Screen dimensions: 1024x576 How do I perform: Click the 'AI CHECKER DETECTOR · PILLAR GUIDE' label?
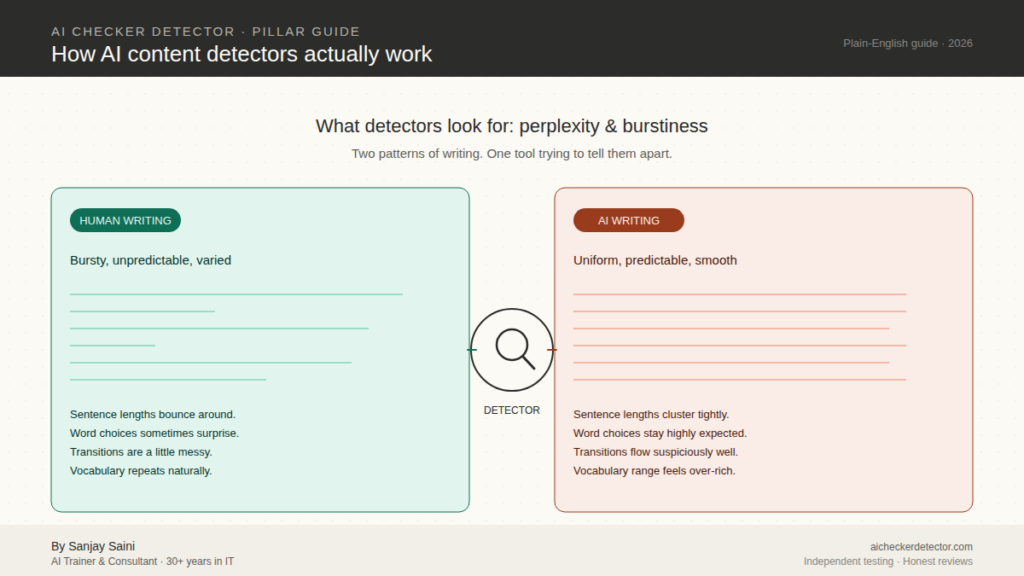click(x=205, y=32)
